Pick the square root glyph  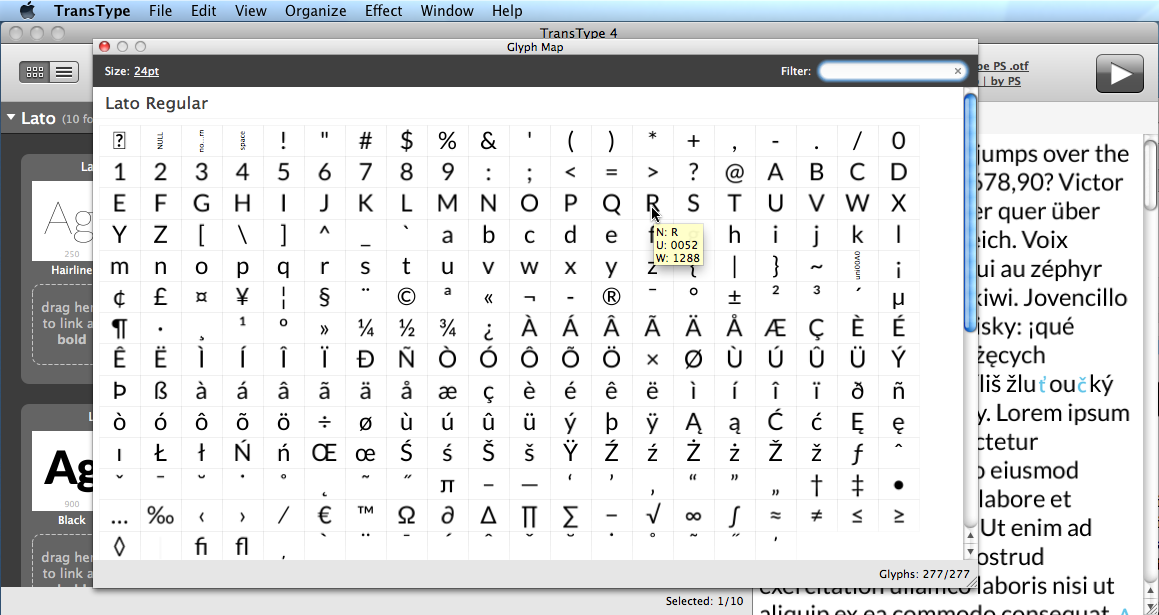(652, 516)
